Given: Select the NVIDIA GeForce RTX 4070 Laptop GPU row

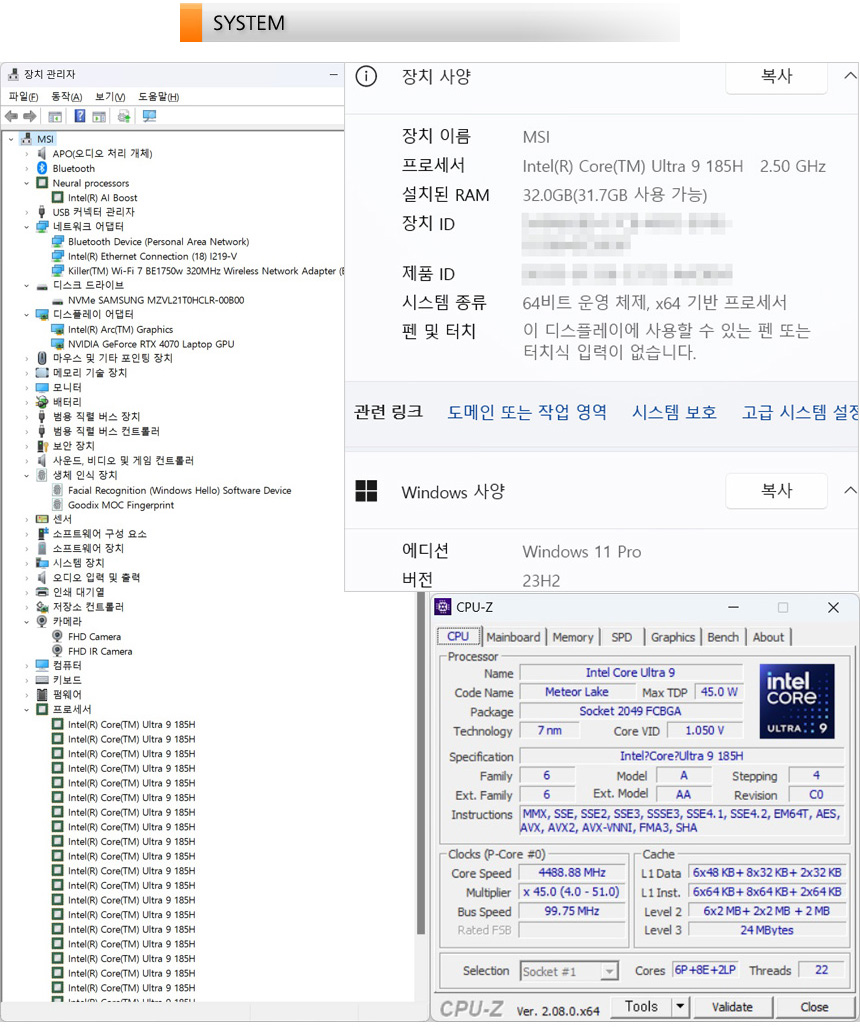Looking at the screenshot, I should (151, 344).
